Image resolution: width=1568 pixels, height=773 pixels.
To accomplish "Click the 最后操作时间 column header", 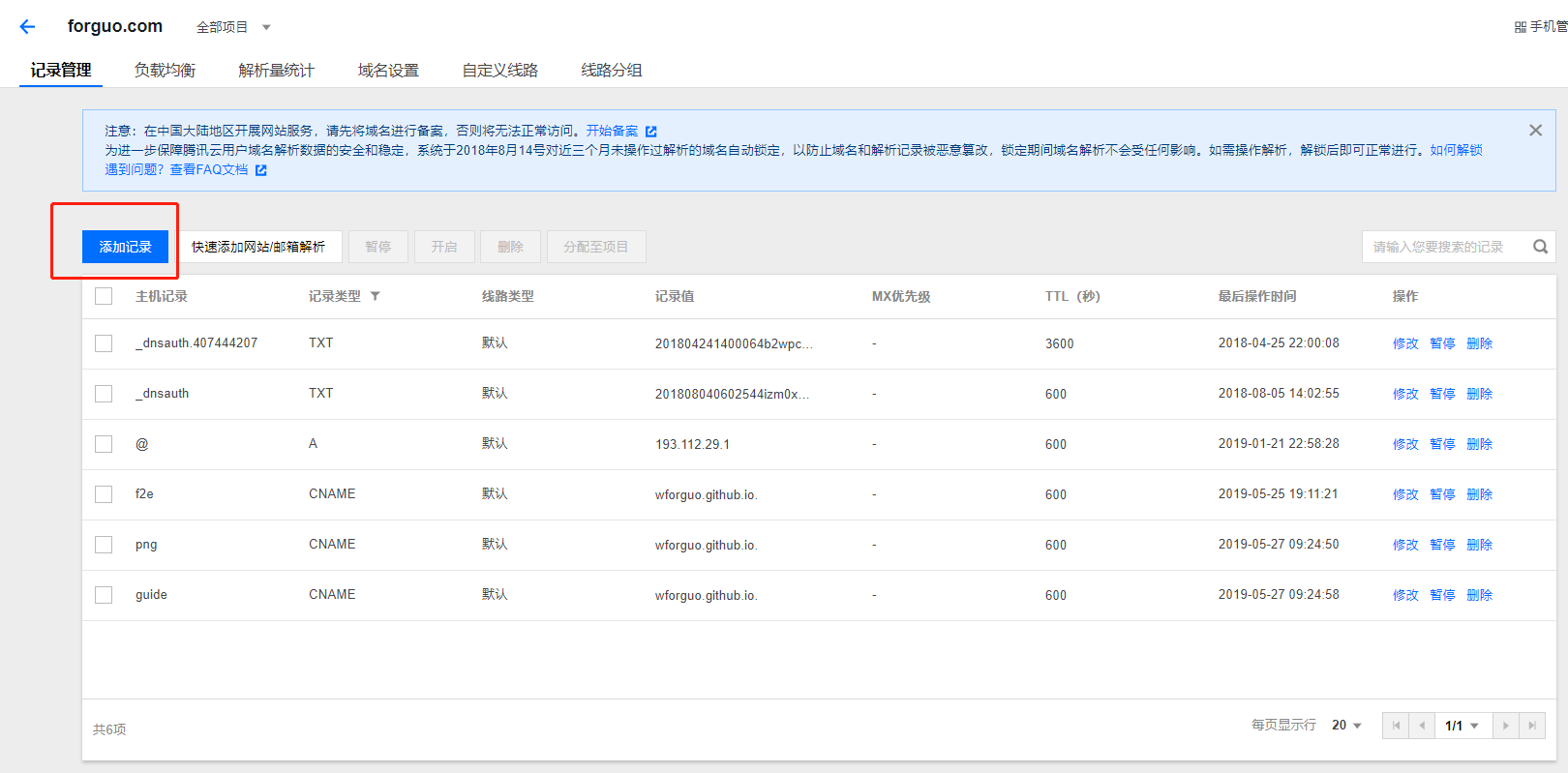I will point(1257,296).
